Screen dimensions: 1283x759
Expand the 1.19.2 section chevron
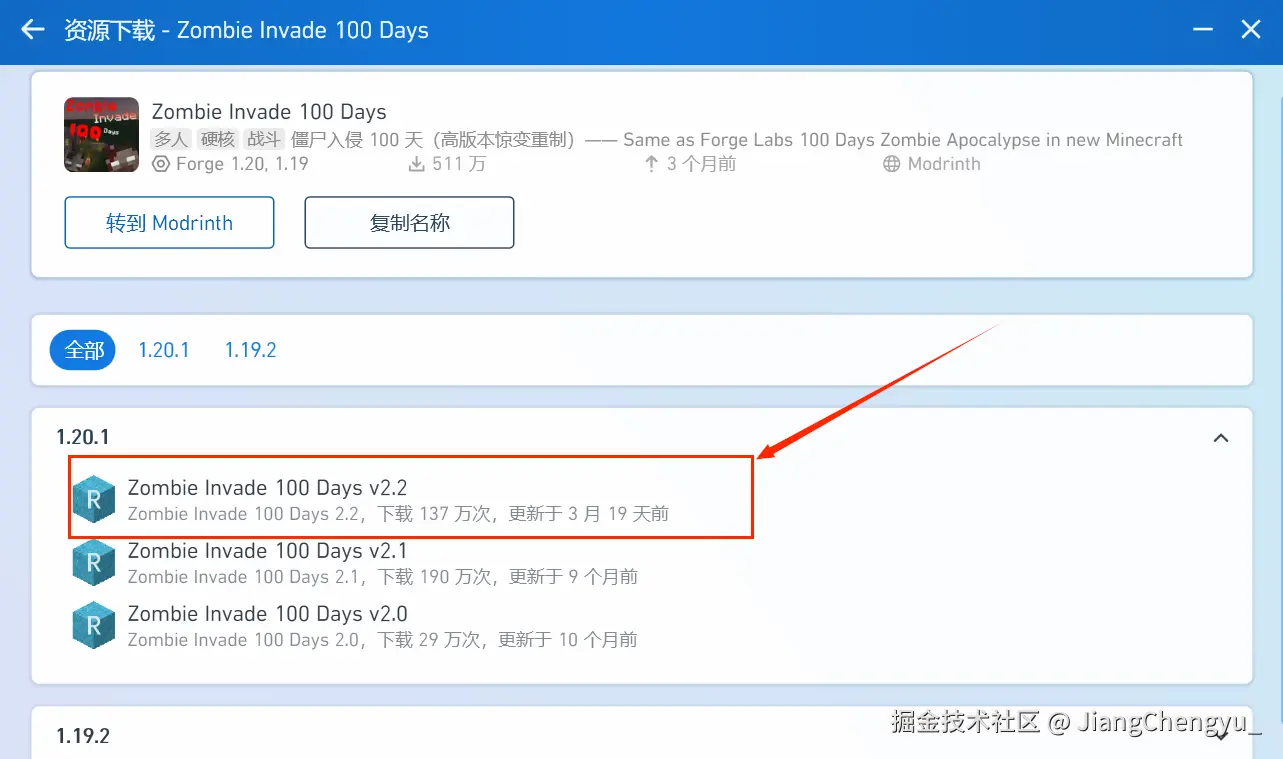[x=1221, y=735]
